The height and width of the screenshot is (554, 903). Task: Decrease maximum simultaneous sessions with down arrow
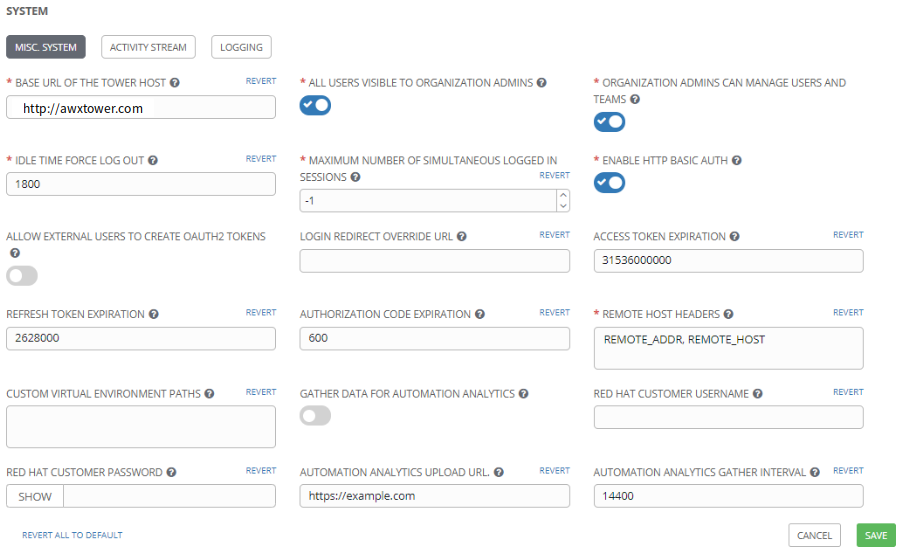click(563, 206)
